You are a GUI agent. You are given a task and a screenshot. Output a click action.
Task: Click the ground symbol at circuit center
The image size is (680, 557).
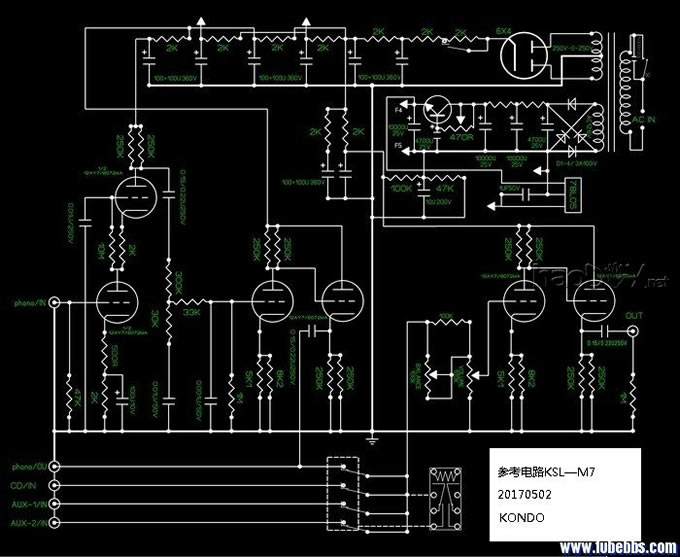372,439
